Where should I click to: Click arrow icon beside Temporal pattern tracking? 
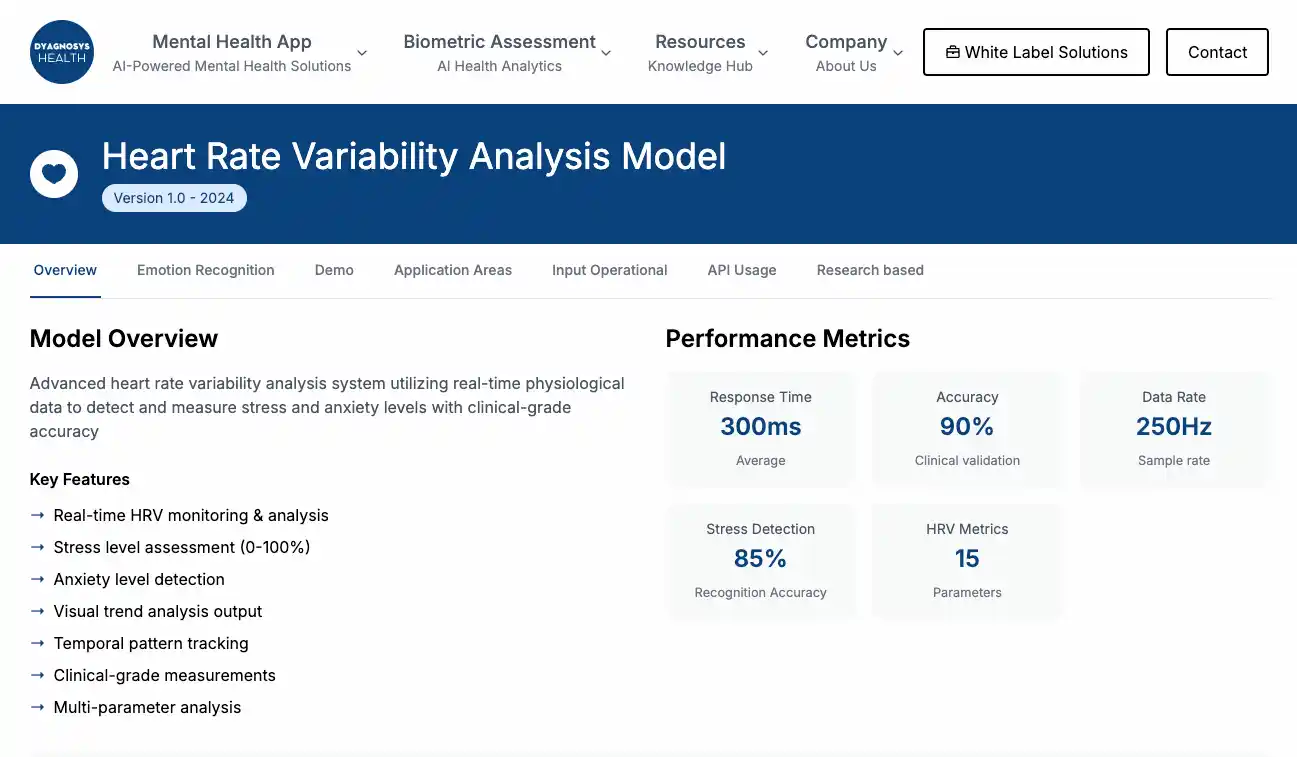38,643
